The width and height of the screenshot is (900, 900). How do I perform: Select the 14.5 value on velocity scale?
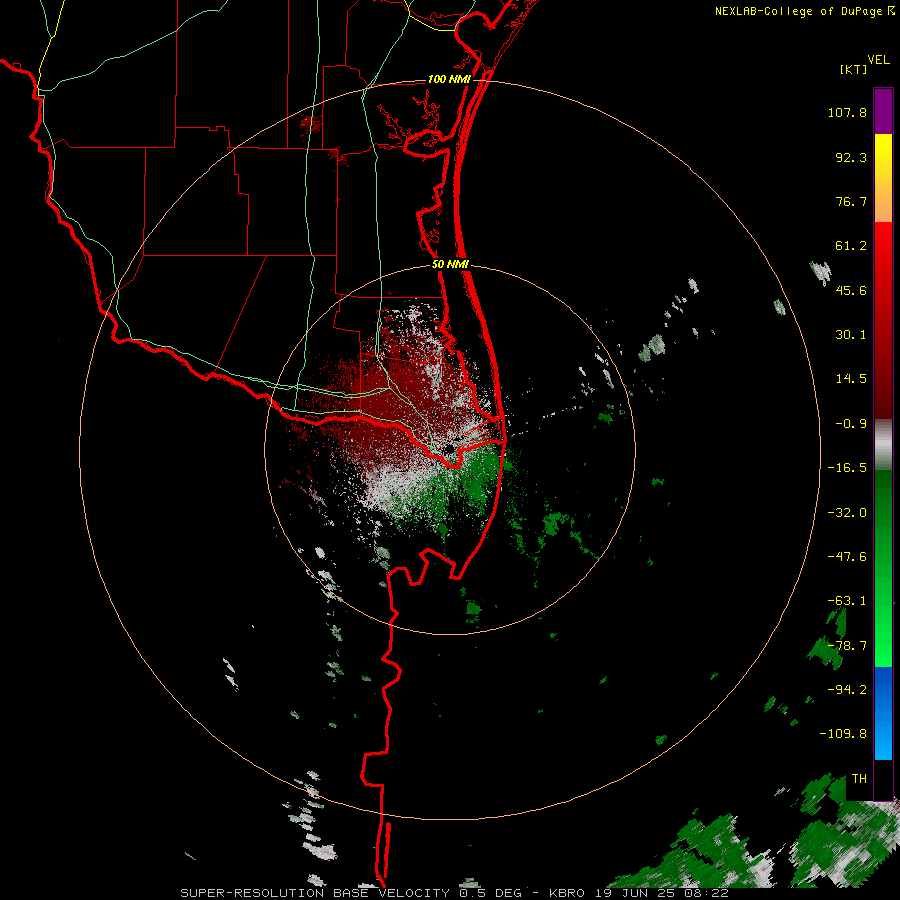(851, 379)
